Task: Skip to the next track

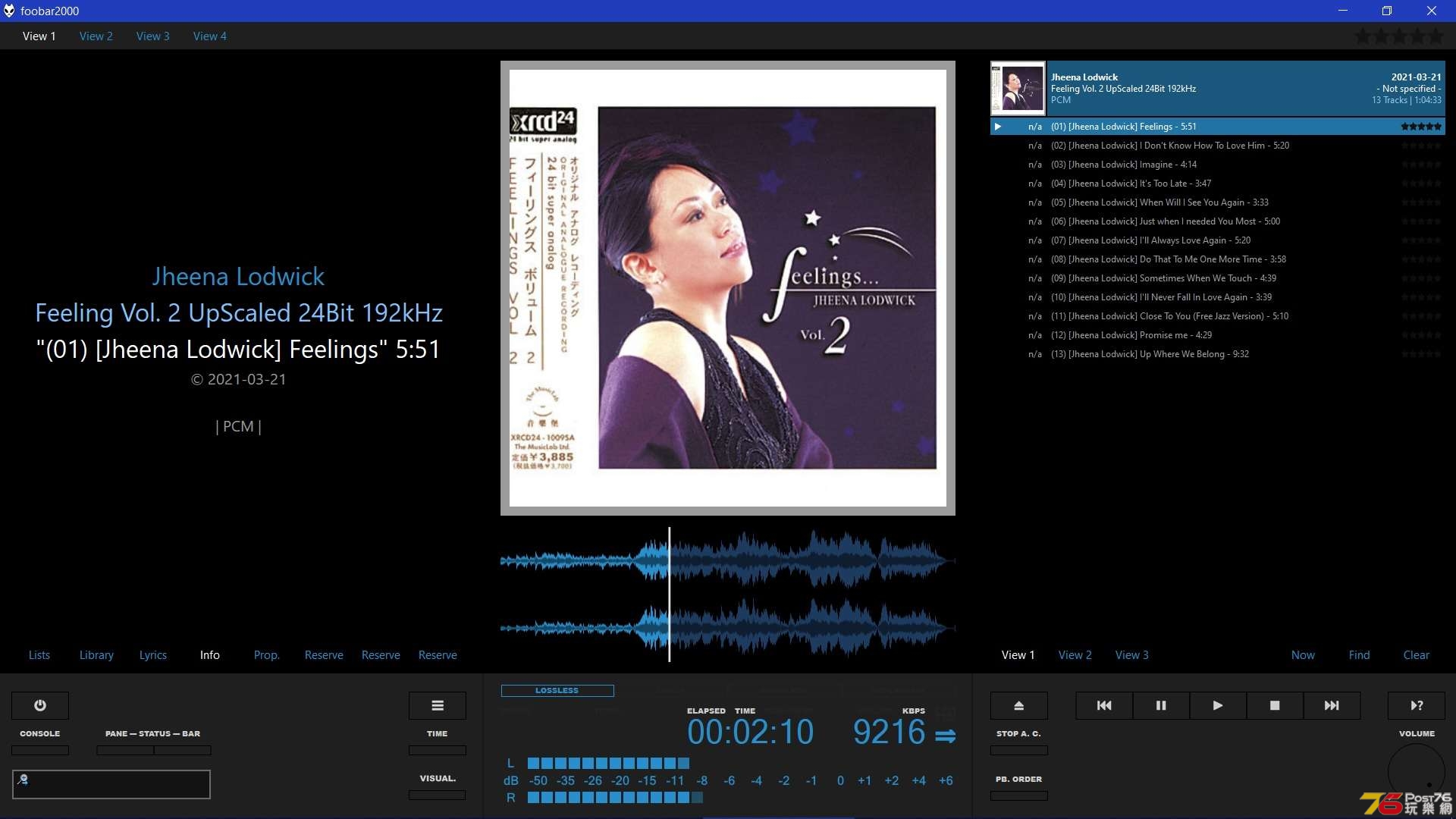Action: pyautogui.click(x=1332, y=705)
